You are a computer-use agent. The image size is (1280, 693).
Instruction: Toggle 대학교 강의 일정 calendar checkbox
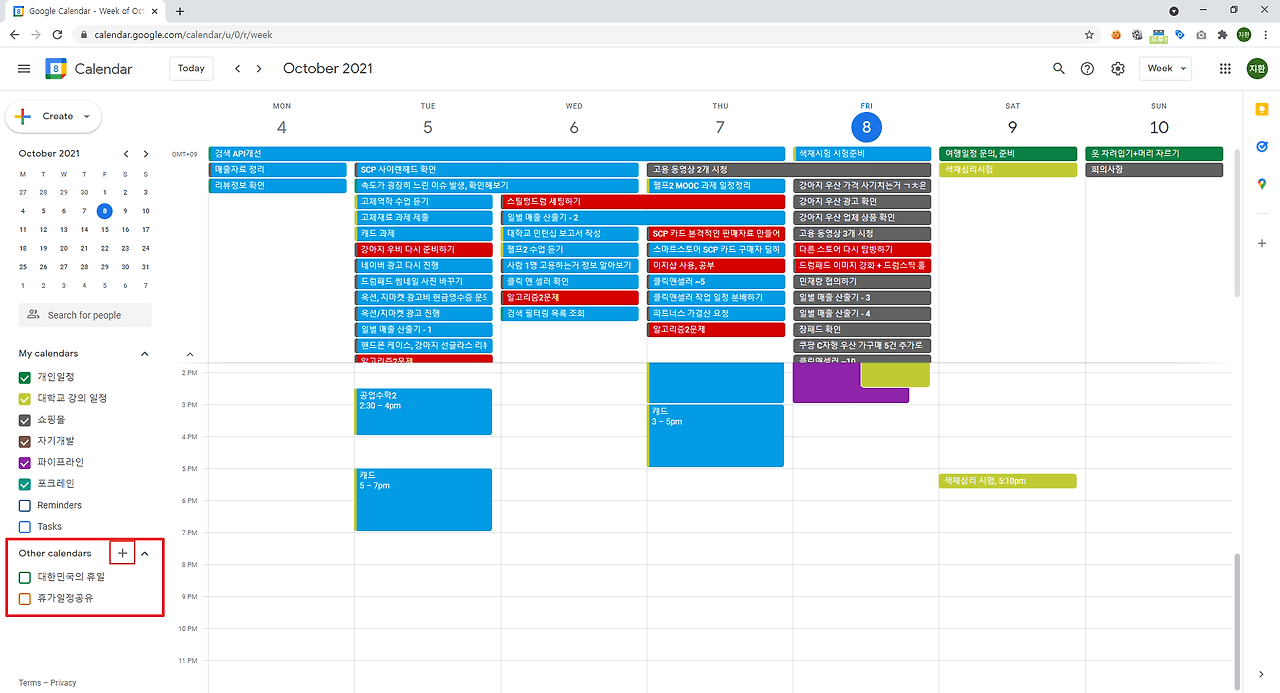25,398
